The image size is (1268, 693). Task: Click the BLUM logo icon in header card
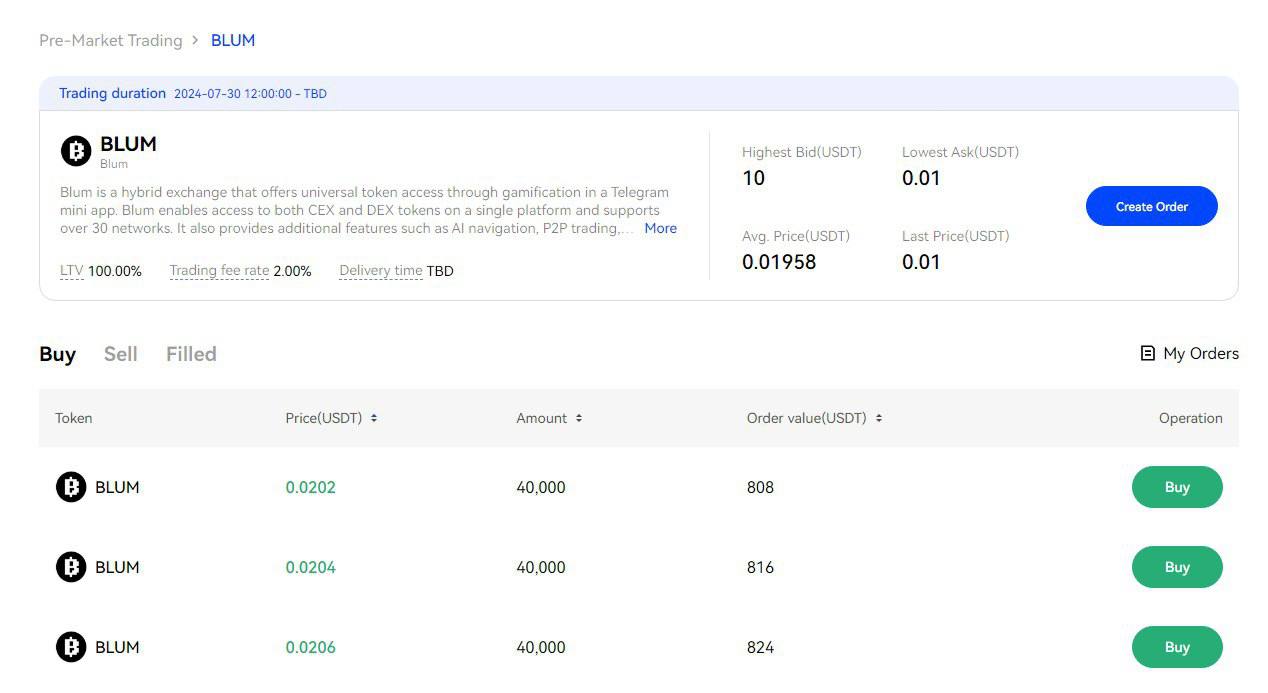click(x=76, y=151)
